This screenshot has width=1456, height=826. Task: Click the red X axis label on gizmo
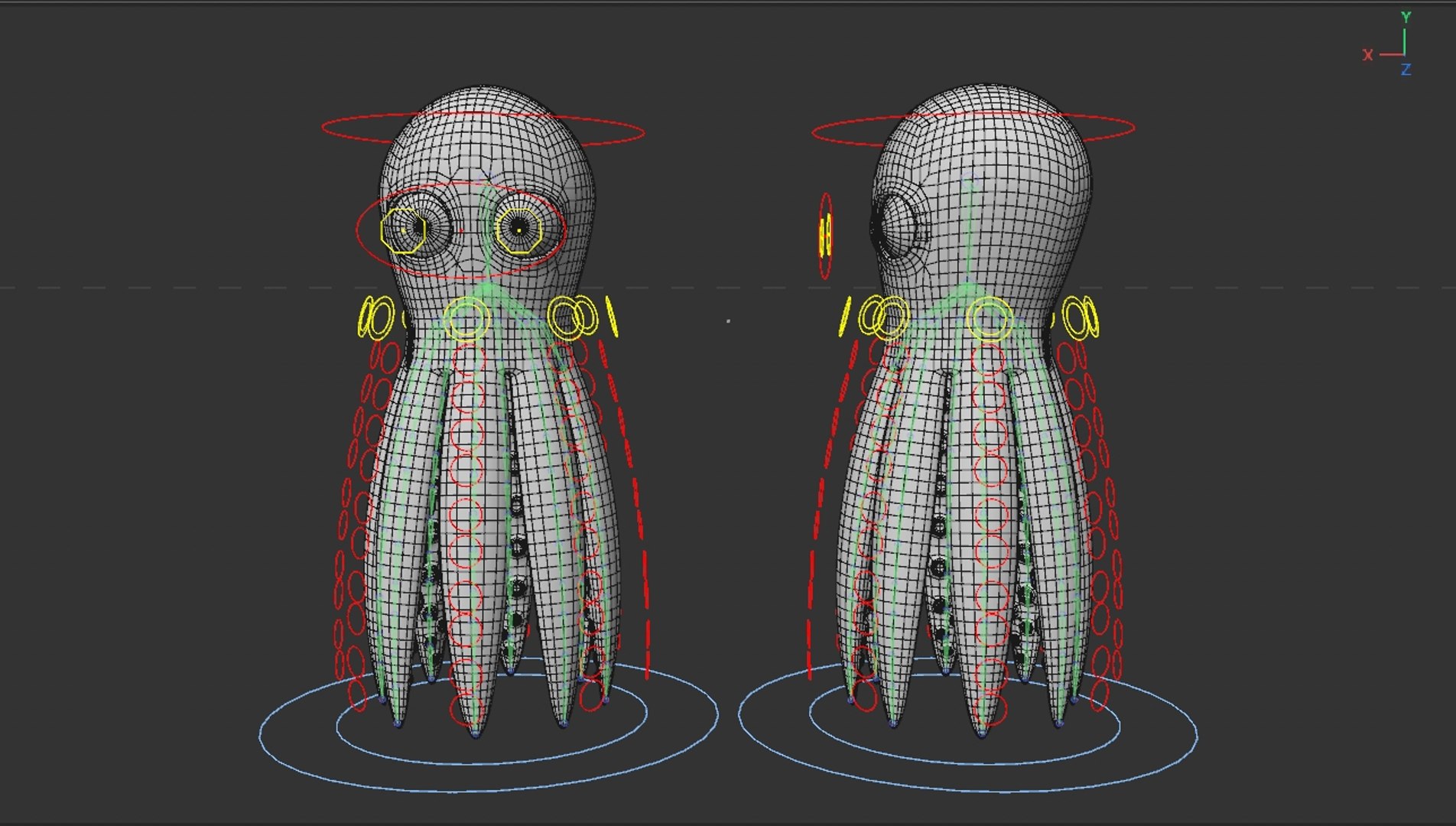[1368, 55]
